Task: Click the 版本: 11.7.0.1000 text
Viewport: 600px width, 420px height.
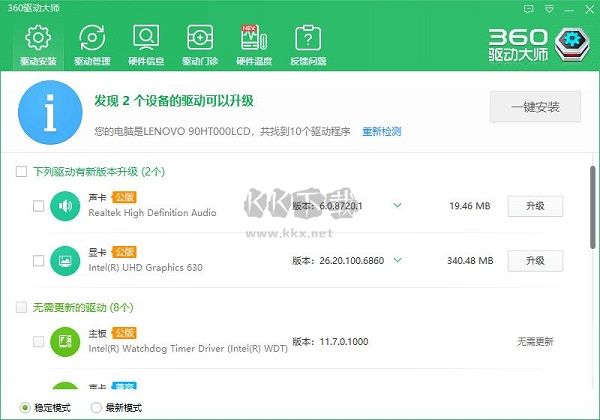Action: (x=330, y=342)
